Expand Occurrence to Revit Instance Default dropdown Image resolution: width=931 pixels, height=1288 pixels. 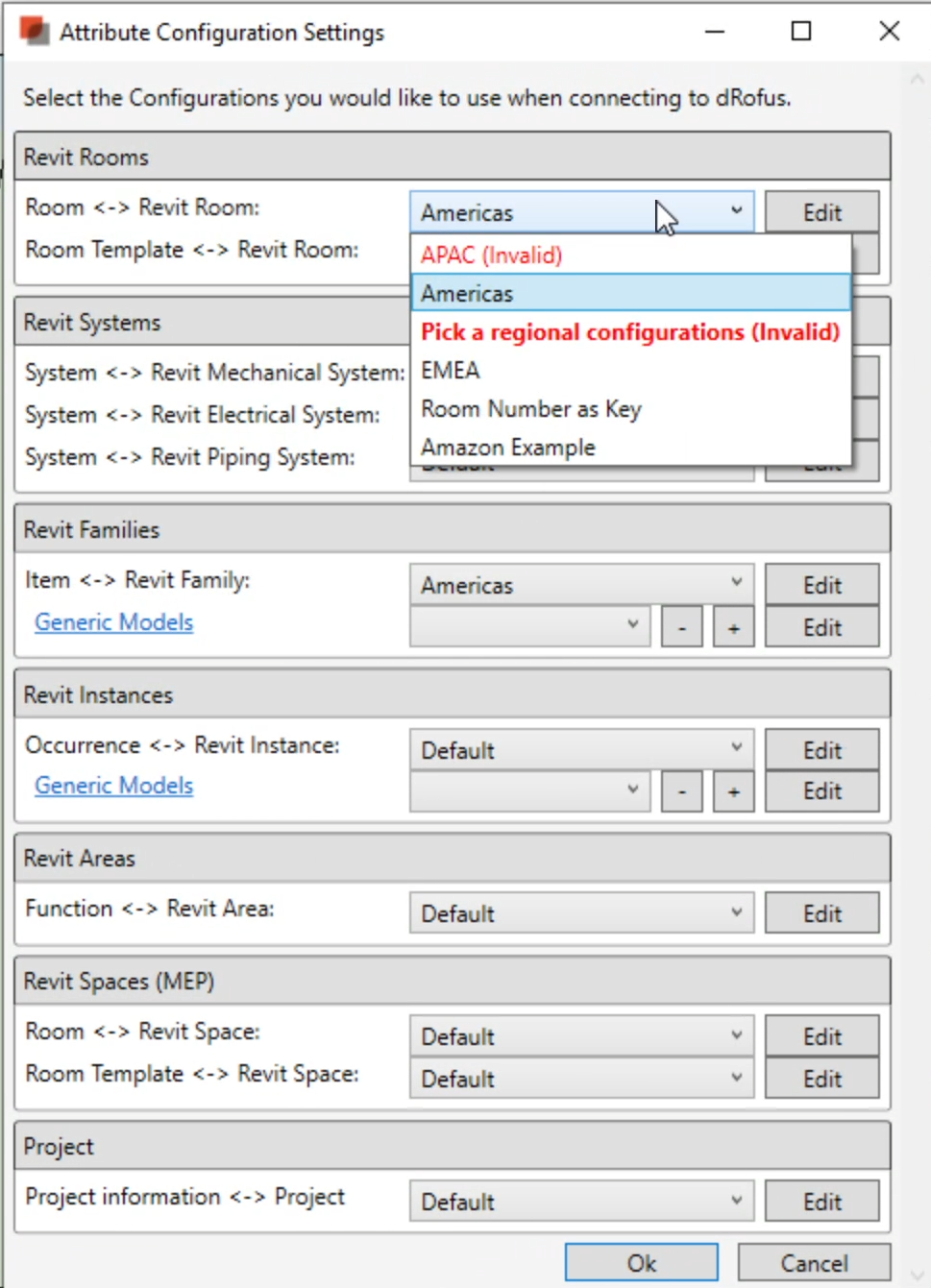point(581,750)
